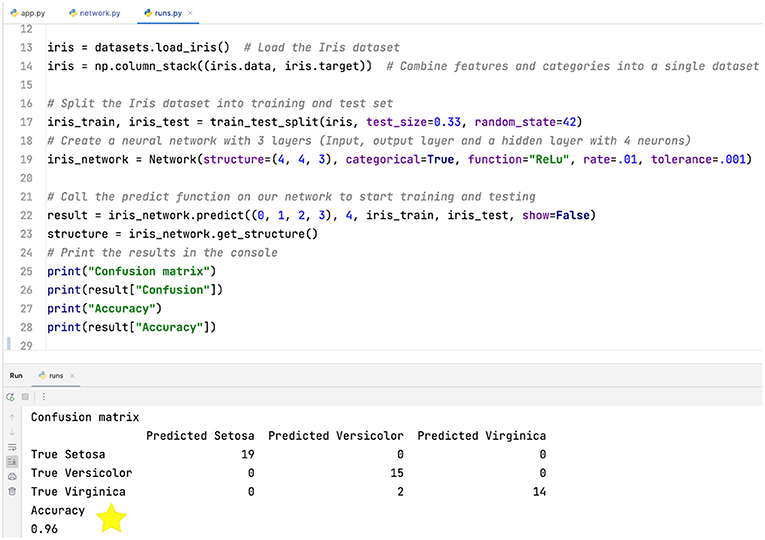Image resolution: width=765 pixels, height=540 pixels.
Task: Click line number 13 in the gutter
Action: pyautogui.click(x=26, y=48)
